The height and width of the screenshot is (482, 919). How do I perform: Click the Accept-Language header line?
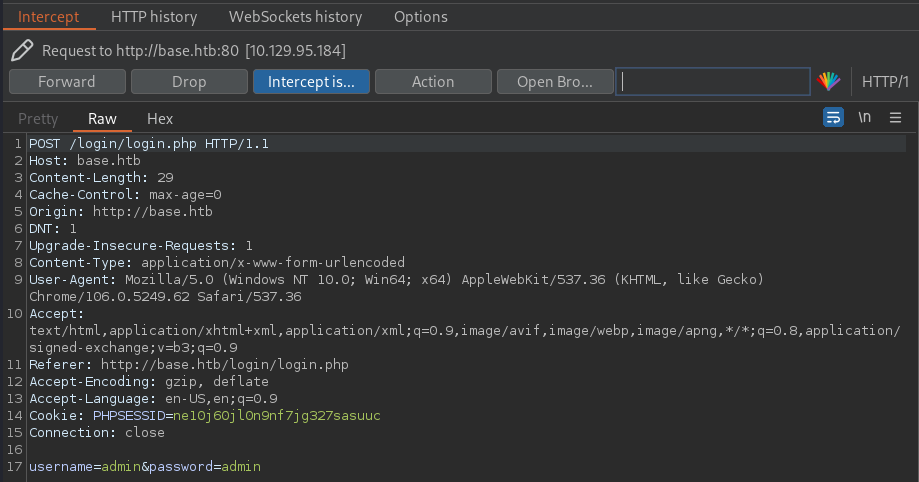154,399
